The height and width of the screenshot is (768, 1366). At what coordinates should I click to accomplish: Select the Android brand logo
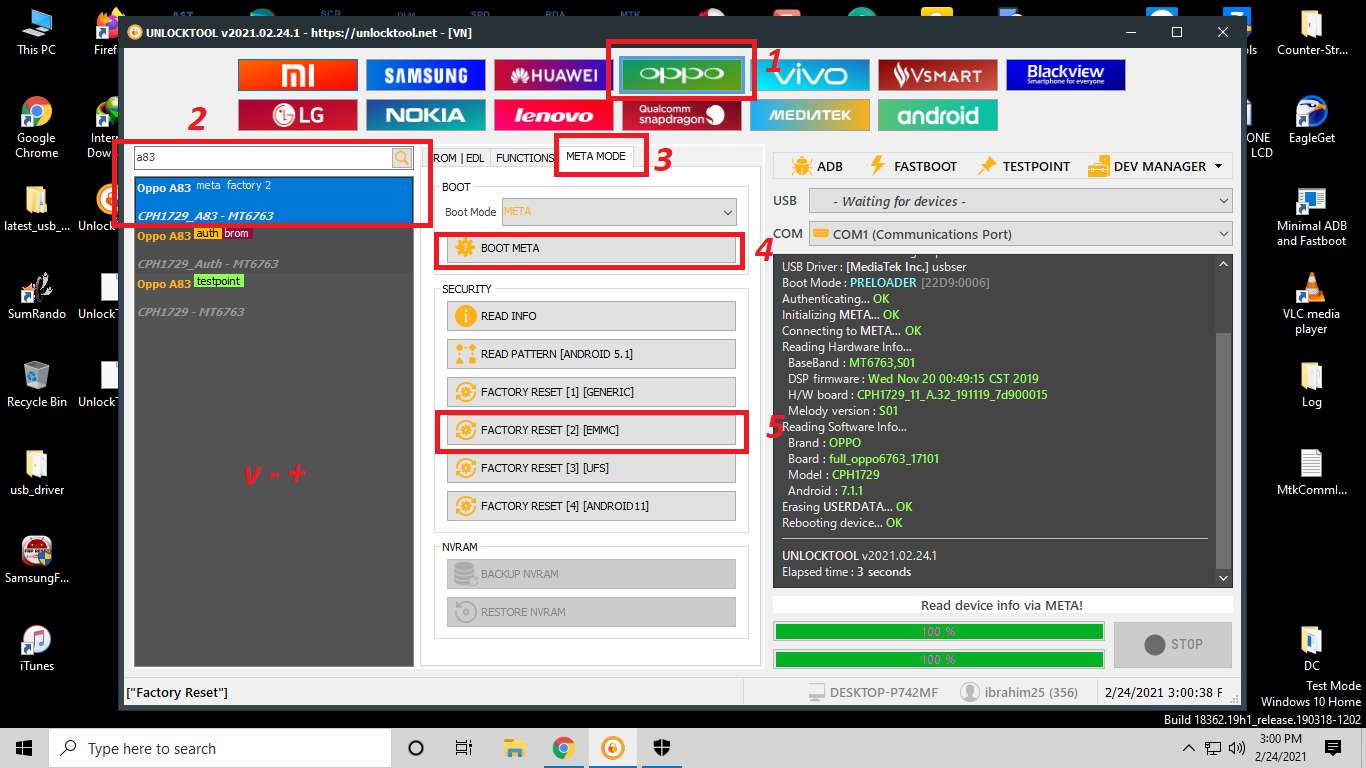point(938,115)
